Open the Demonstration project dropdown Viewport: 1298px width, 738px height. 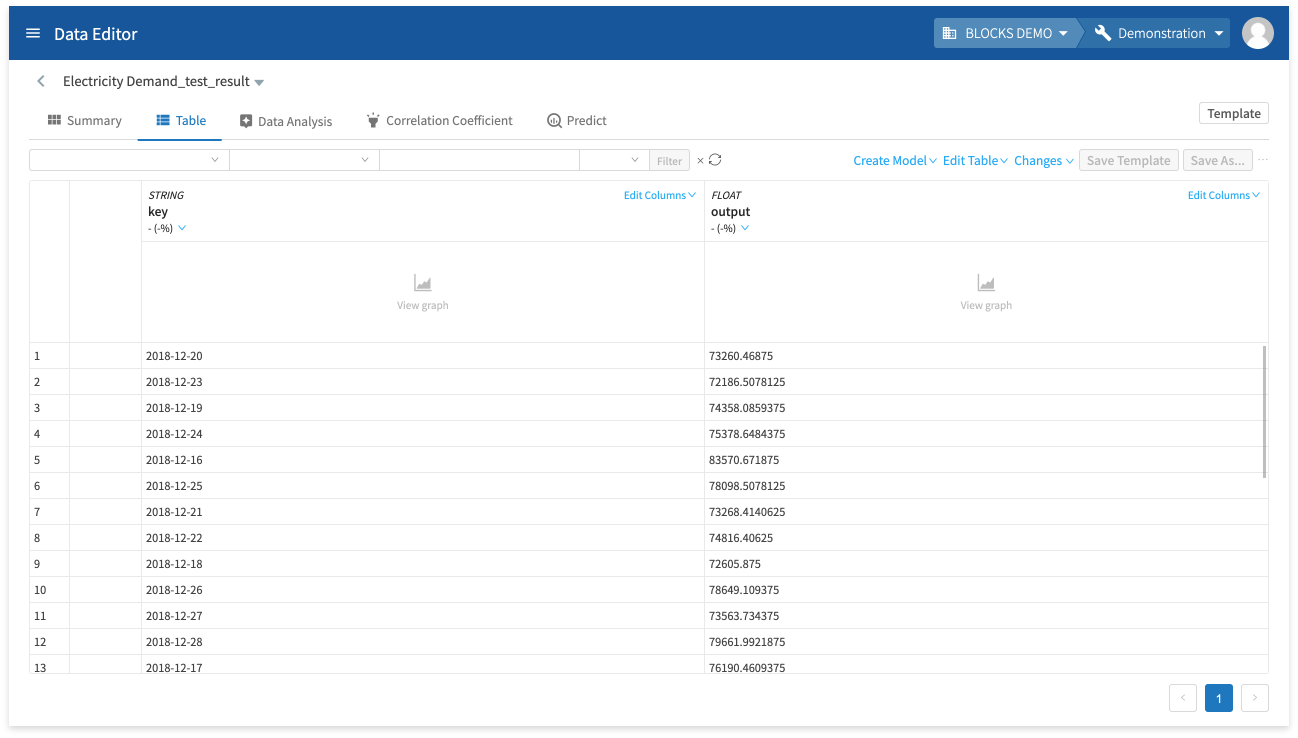1160,33
